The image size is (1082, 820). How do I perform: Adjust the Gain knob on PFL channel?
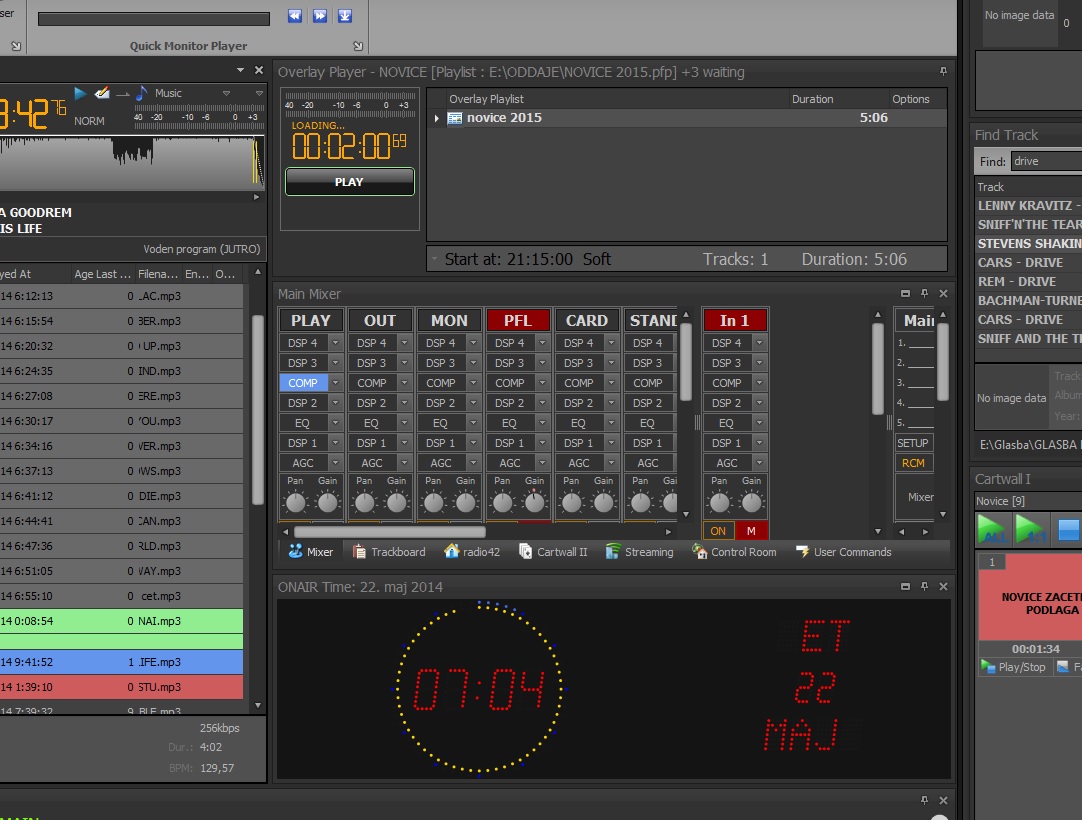tap(535, 502)
